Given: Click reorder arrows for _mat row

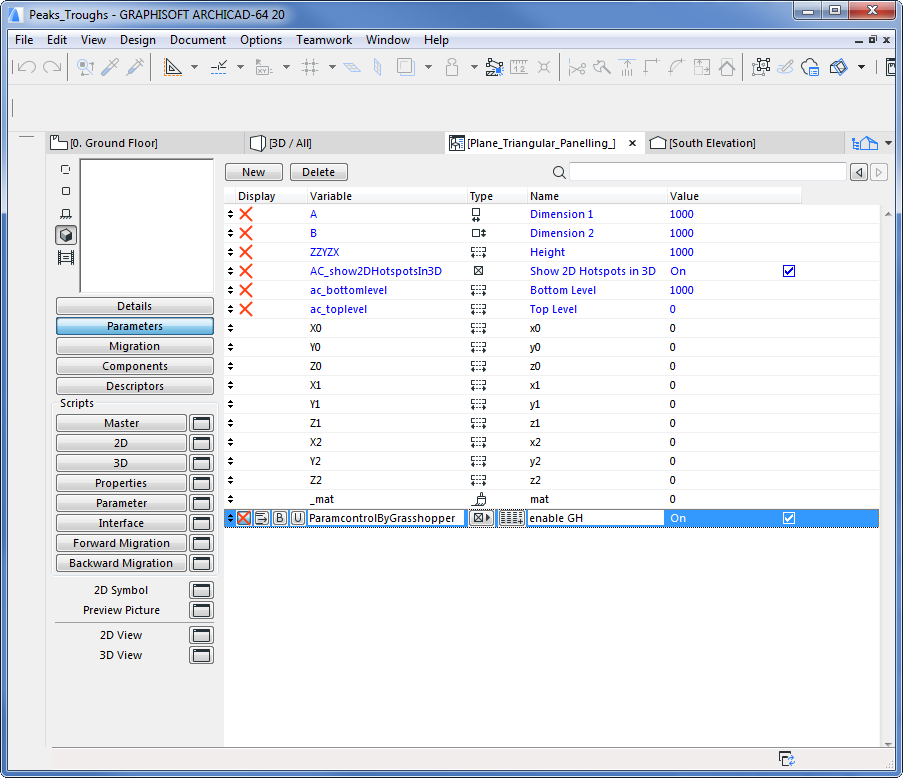Looking at the screenshot, I should [x=230, y=499].
